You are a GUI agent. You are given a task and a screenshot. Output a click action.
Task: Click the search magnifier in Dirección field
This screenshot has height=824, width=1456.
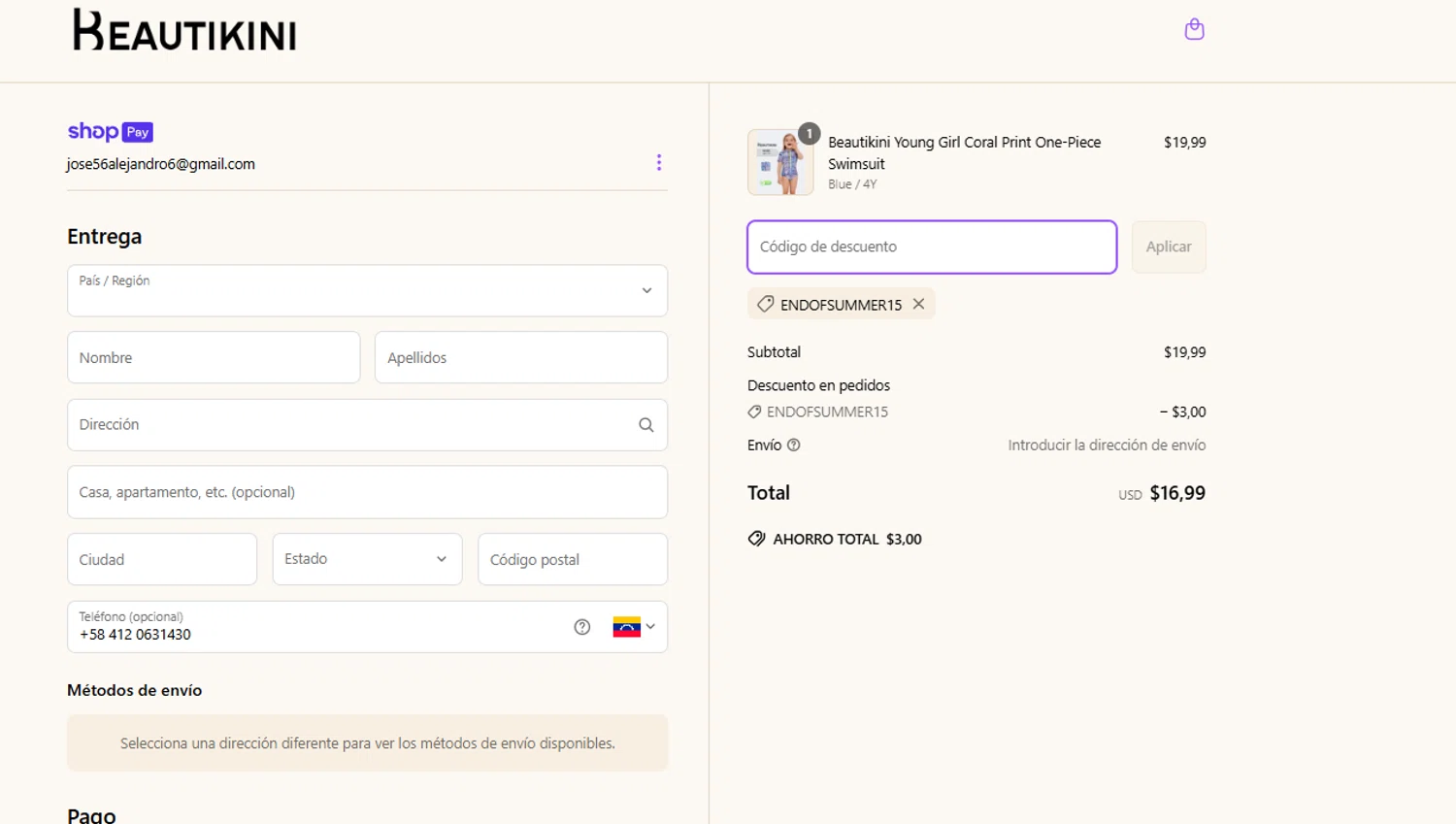pos(646,425)
